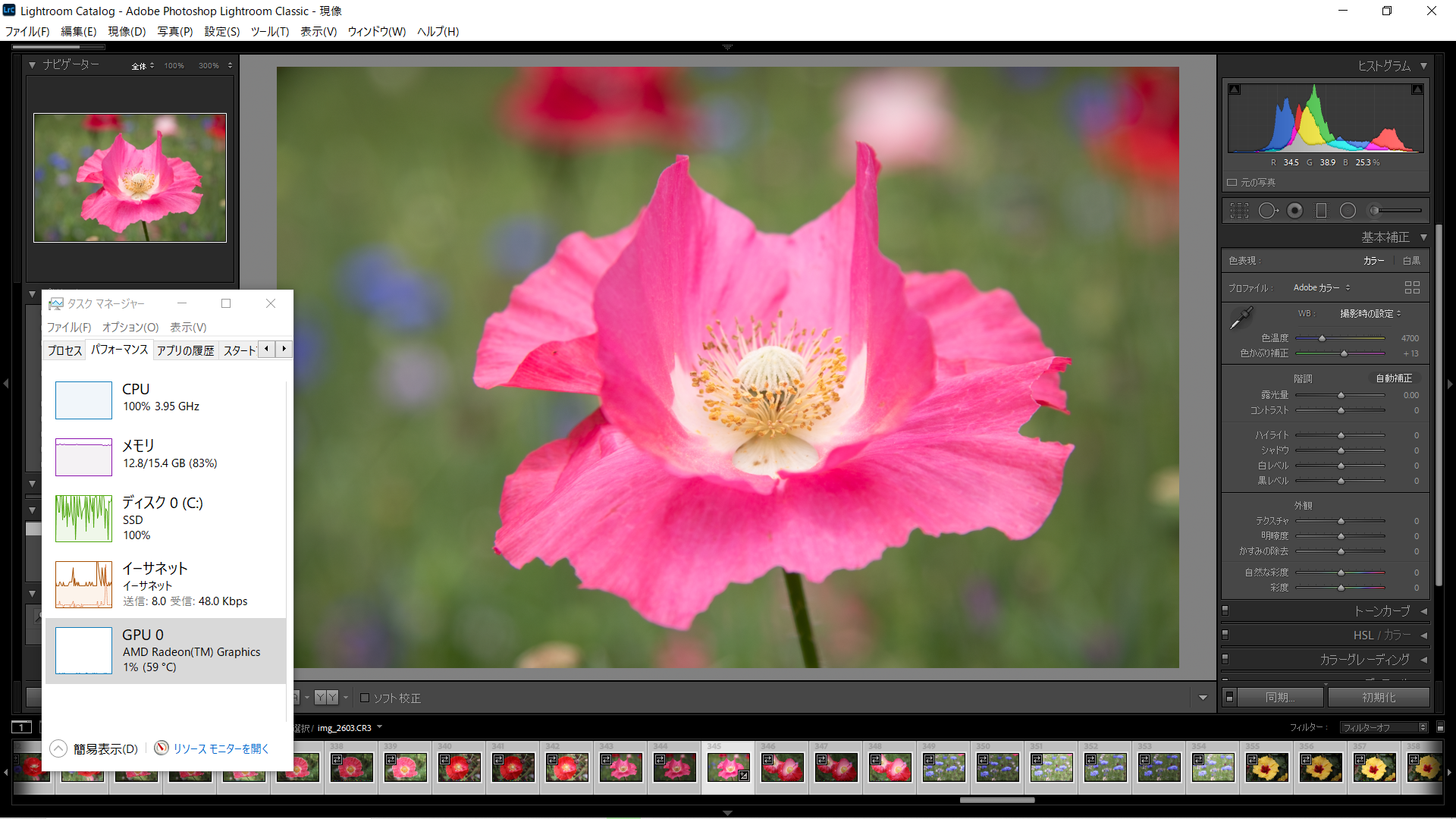Viewport: 1456px width, 819px height.
Task: Open the Adobe カラー profile dropdown
Action: point(1321,287)
